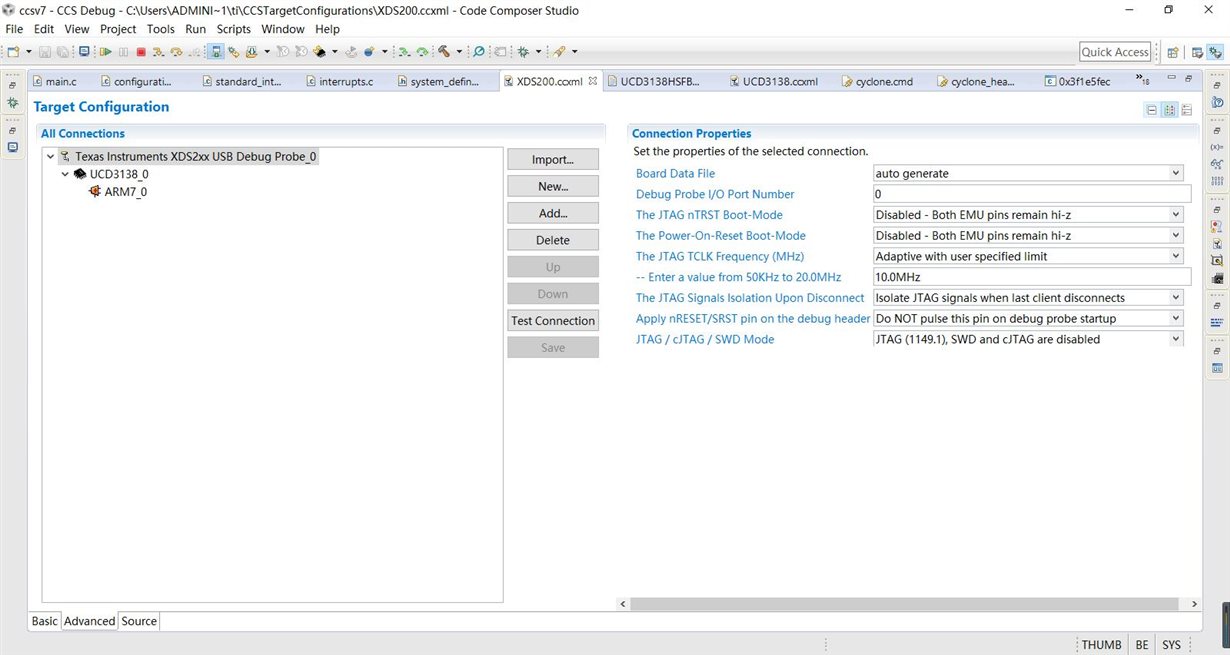Click the Quick Access search box
This screenshot has height=655, width=1230.
pyautogui.click(x=1115, y=52)
